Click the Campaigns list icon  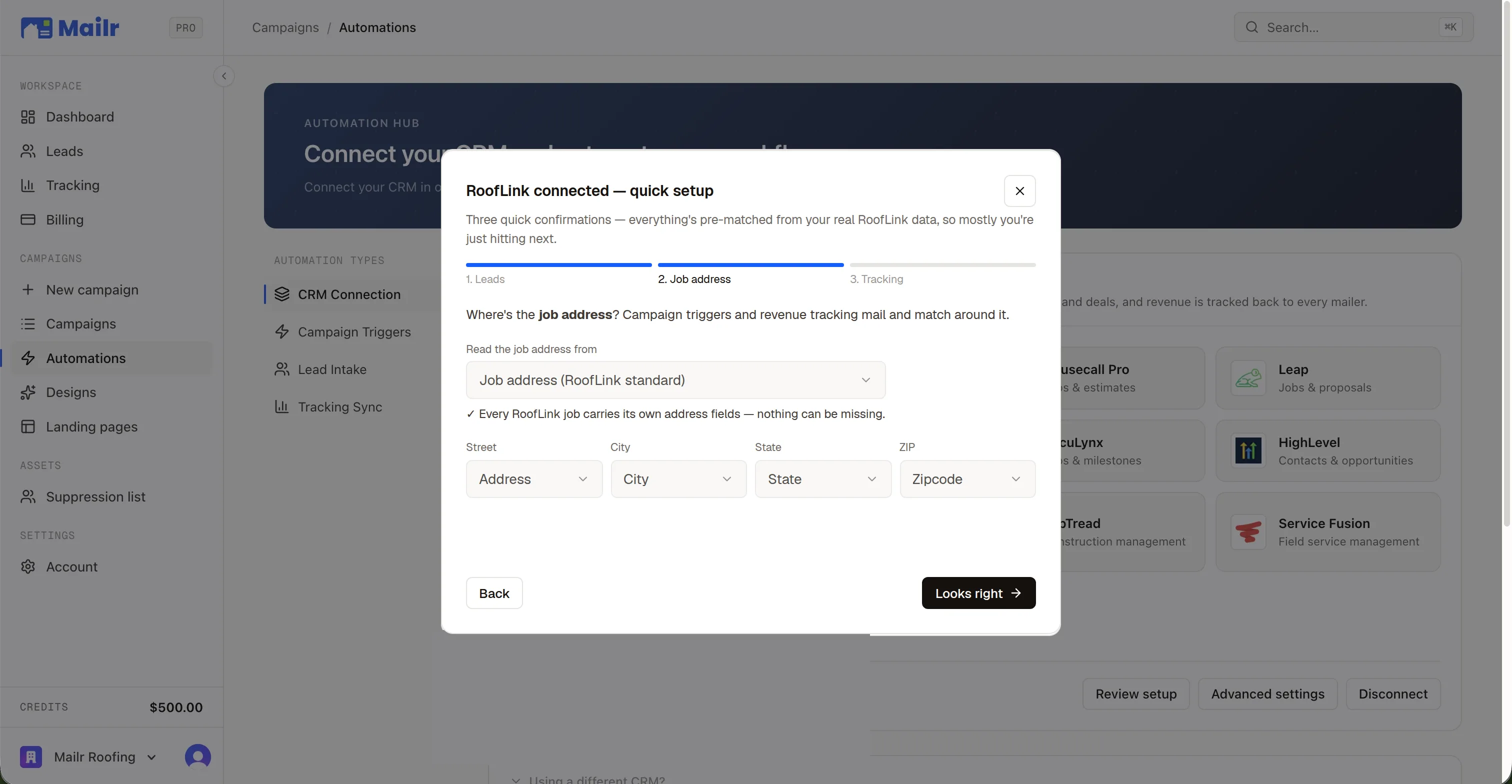click(27, 324)
